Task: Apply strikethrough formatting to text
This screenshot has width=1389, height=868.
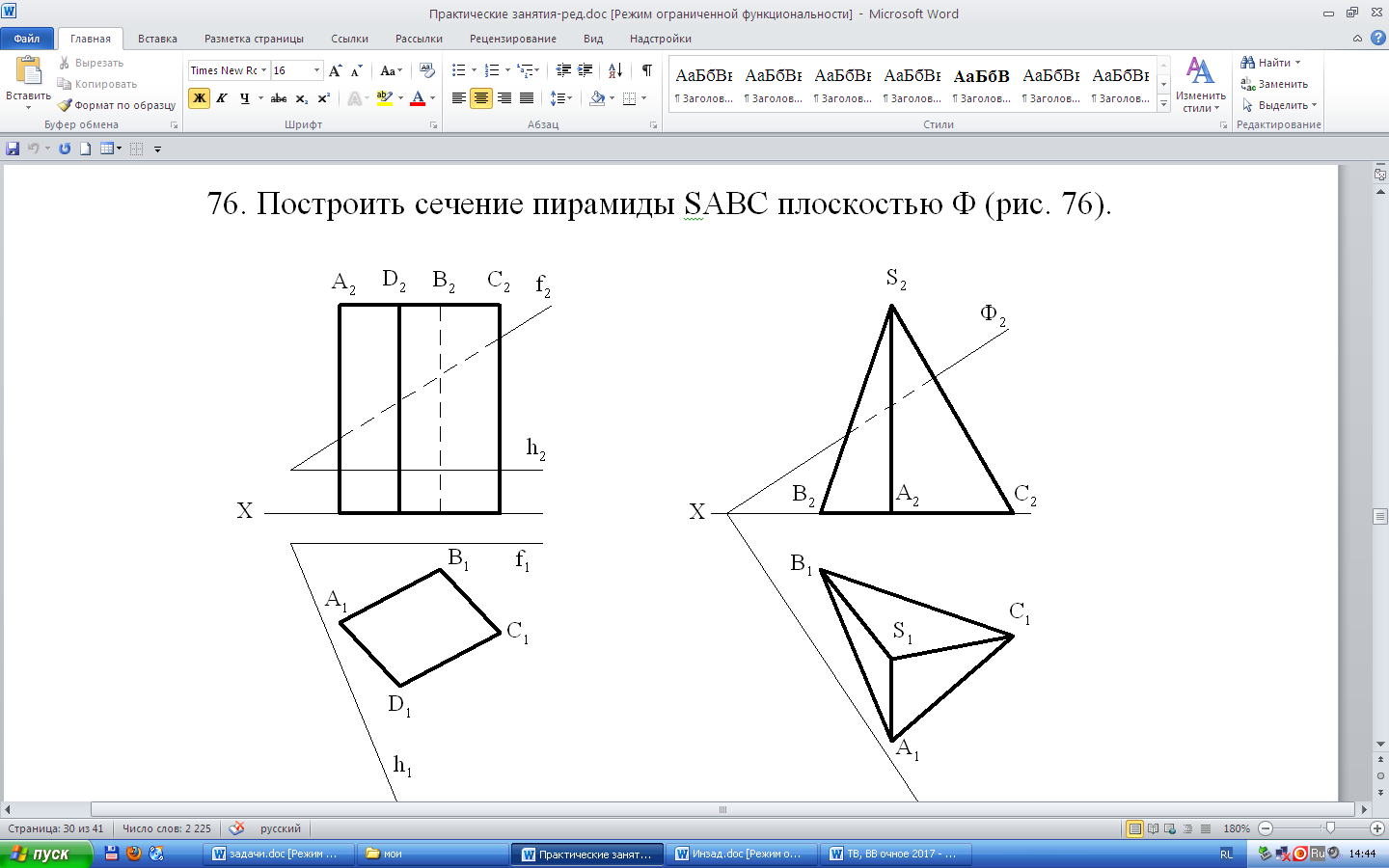Action: tap(279, 98)
